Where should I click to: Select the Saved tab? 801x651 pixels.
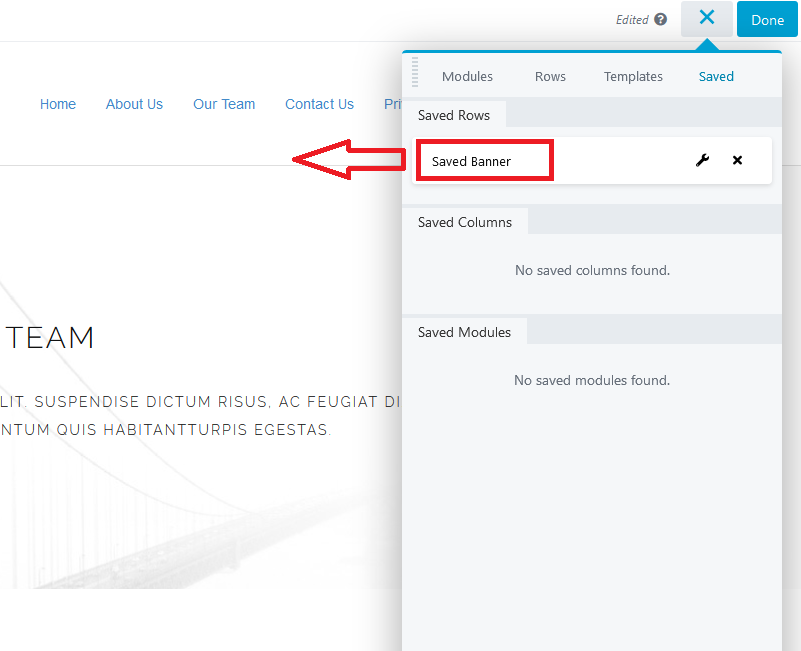[716, 76]
